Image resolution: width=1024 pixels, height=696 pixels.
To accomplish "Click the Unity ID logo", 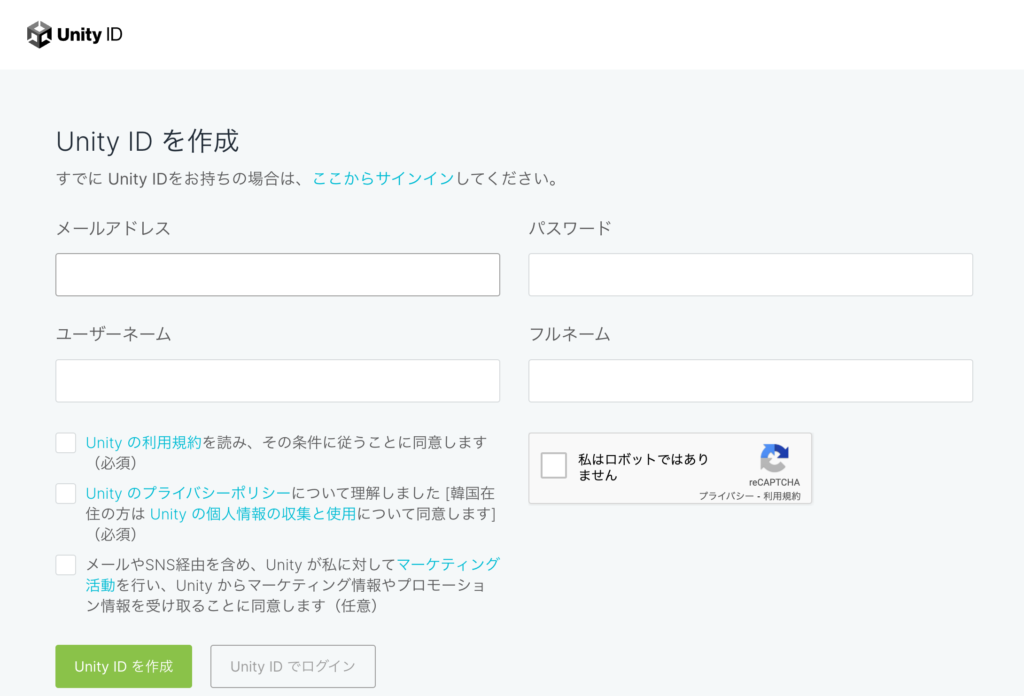I will point(74,35).
